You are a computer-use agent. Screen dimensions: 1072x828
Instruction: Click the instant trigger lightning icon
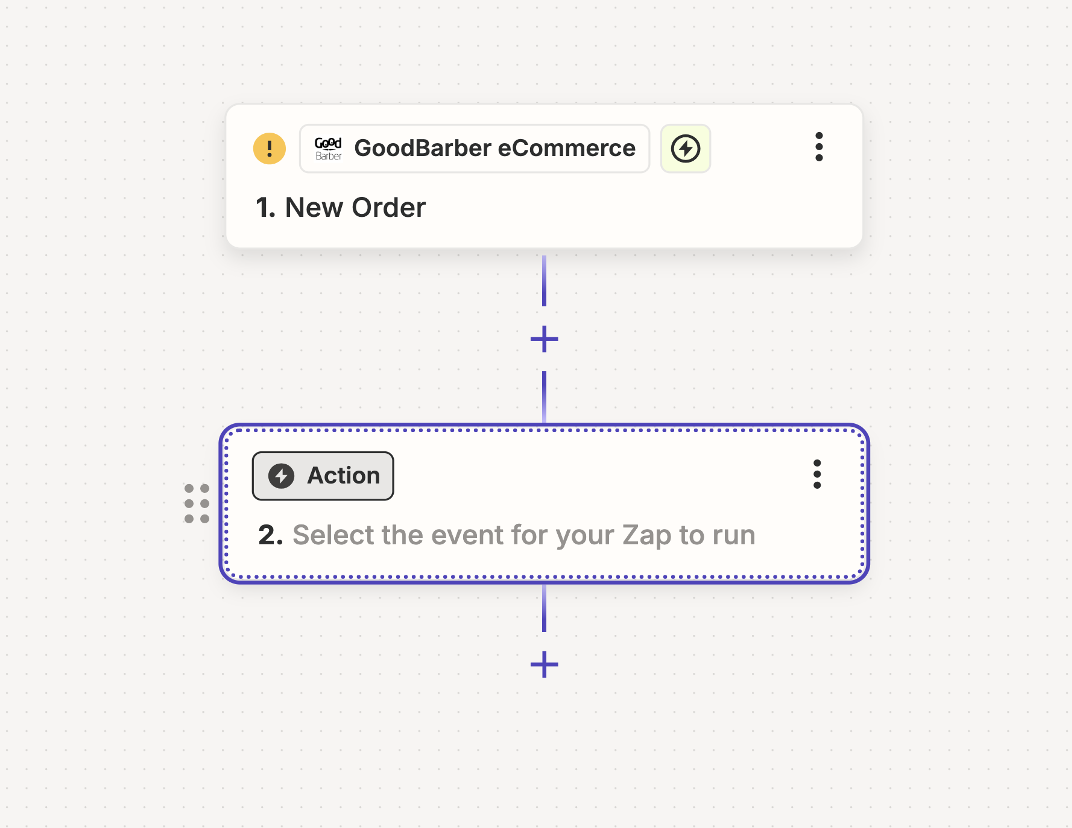(x=685, y=149)
